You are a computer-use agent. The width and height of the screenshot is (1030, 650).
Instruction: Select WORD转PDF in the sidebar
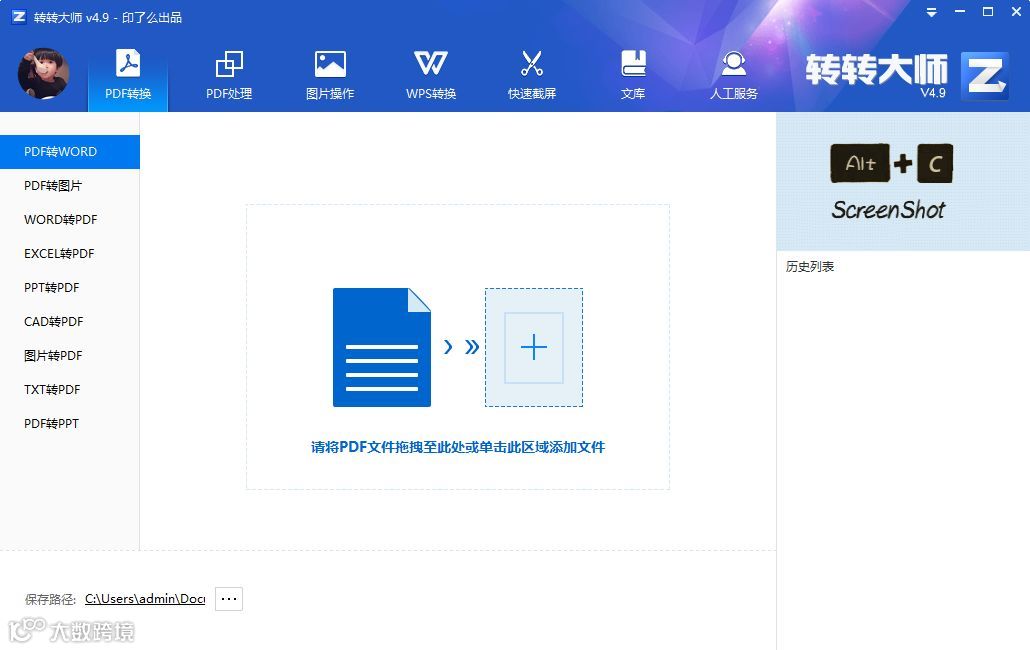(x=70, y=220)
